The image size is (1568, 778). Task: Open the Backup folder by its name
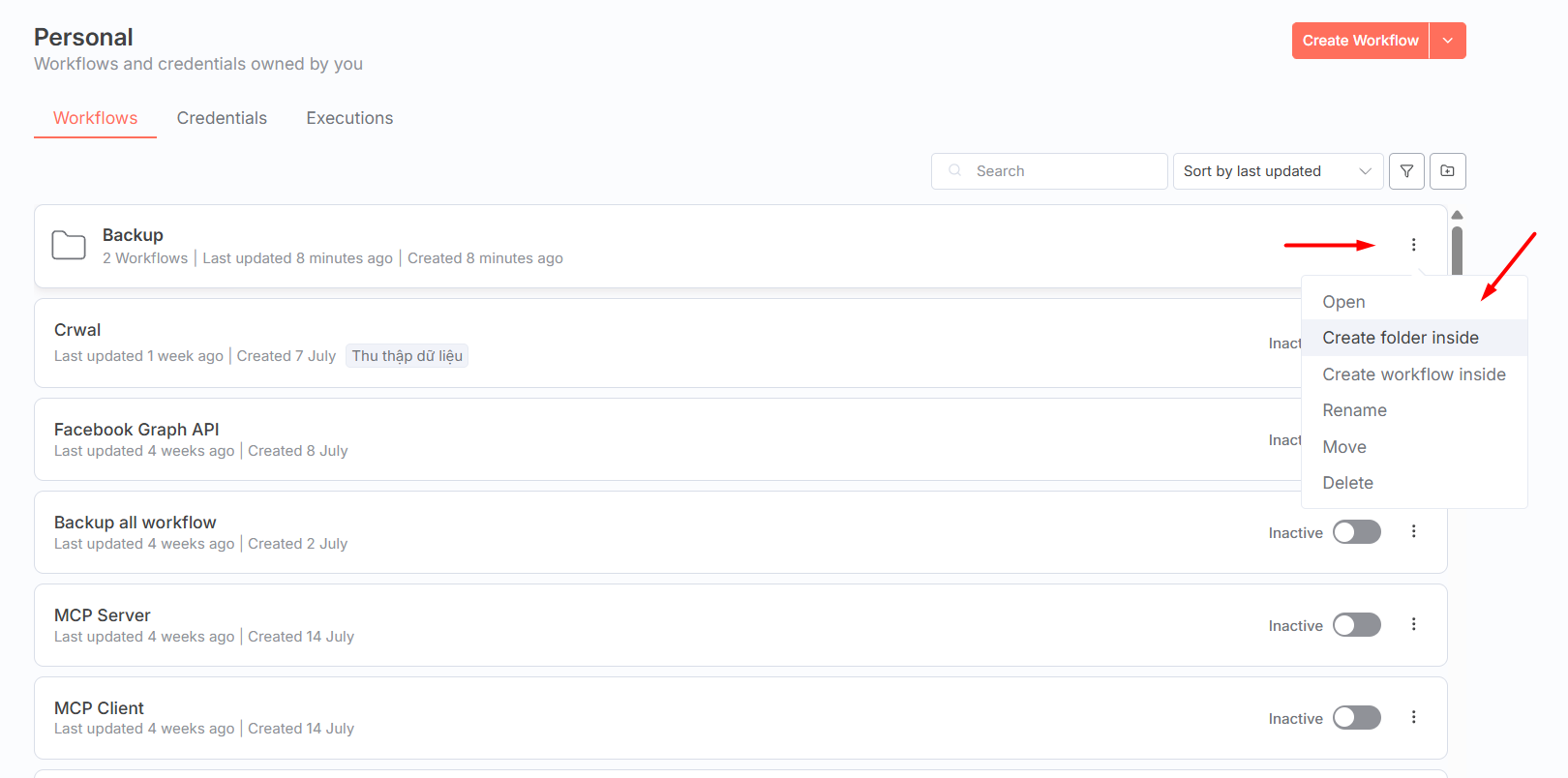(x=133, y=235)
